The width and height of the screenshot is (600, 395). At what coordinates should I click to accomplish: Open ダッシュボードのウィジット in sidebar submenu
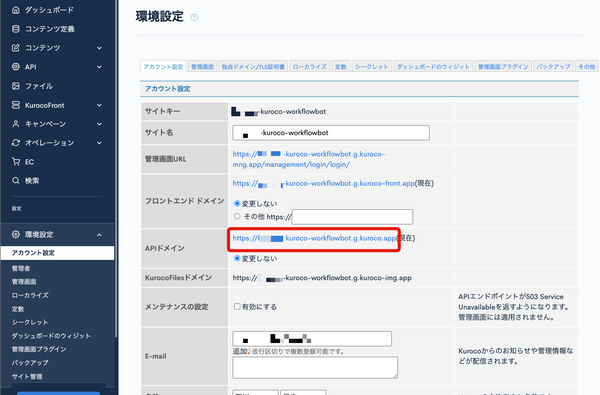point(51,336)
